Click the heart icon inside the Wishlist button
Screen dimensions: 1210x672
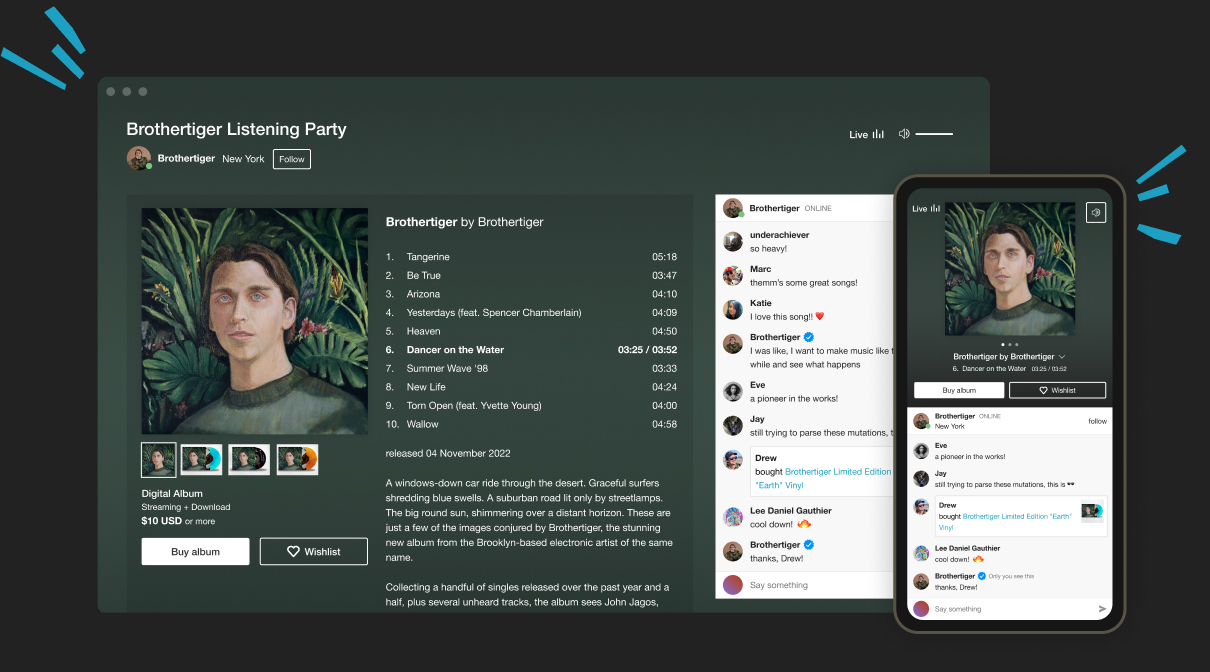293,551
